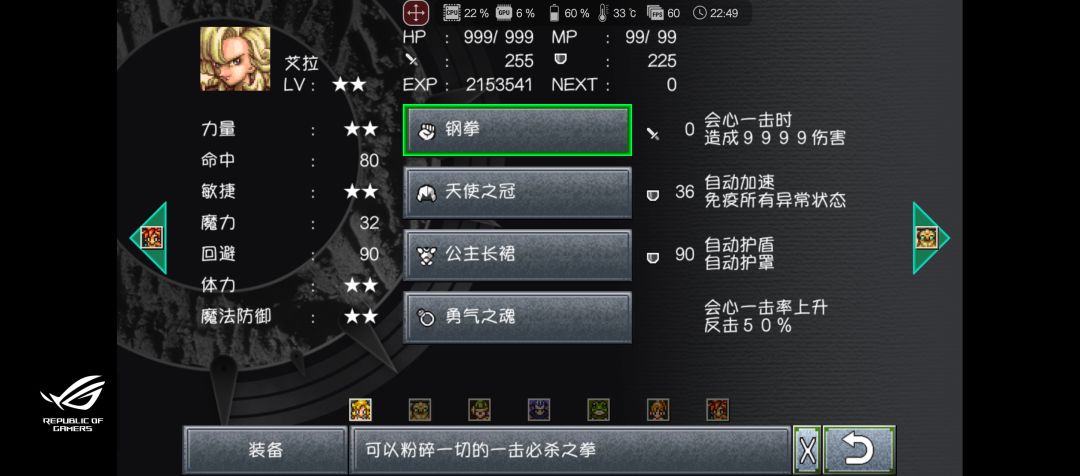Tap the X close icon beside description
This screenshot has height=476, width=1080.
tap(807, 450)
